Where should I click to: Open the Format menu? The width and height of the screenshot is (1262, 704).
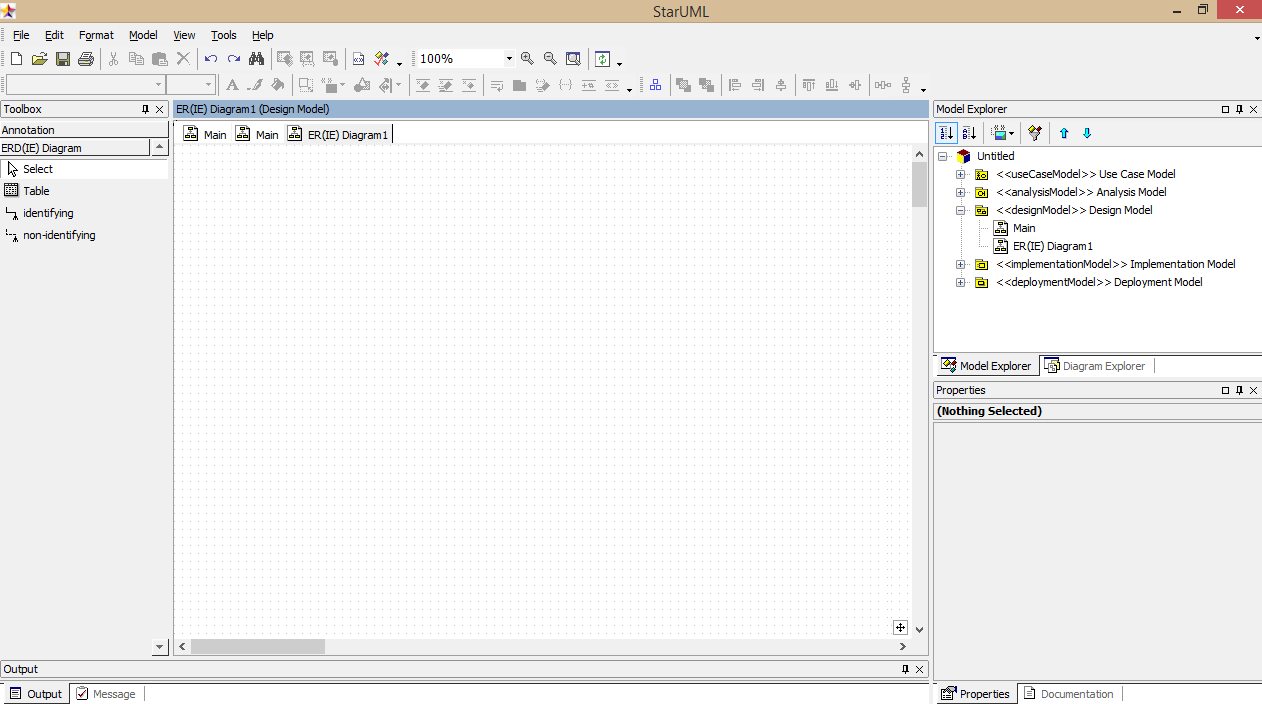coord(96,35)
